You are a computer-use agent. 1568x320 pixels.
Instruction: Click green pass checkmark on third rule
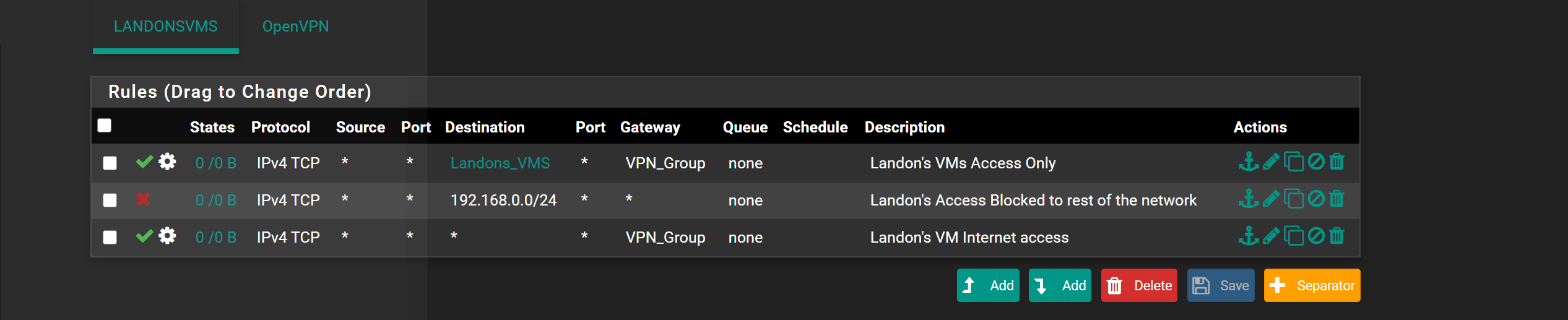144,236
